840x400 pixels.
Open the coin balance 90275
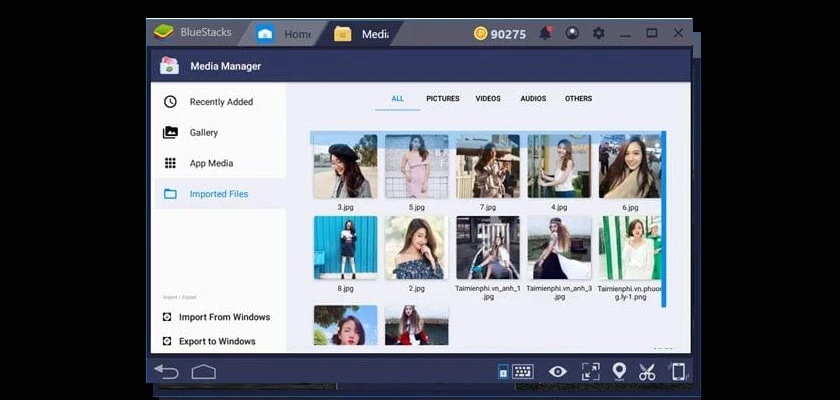[x=500, y=34]
